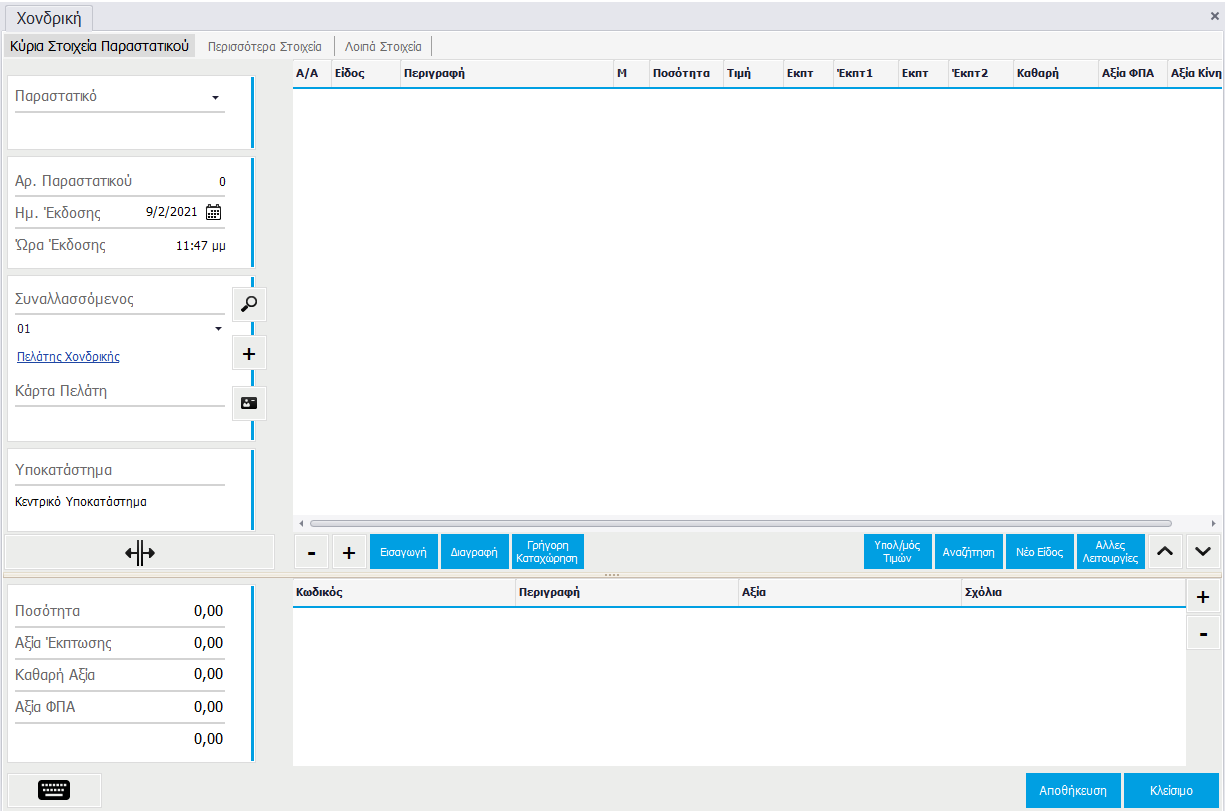The height and width of the screenshot is (811, 1225).
Task: Open the on-screen keyboard icon
Action: tap(54, 790)
